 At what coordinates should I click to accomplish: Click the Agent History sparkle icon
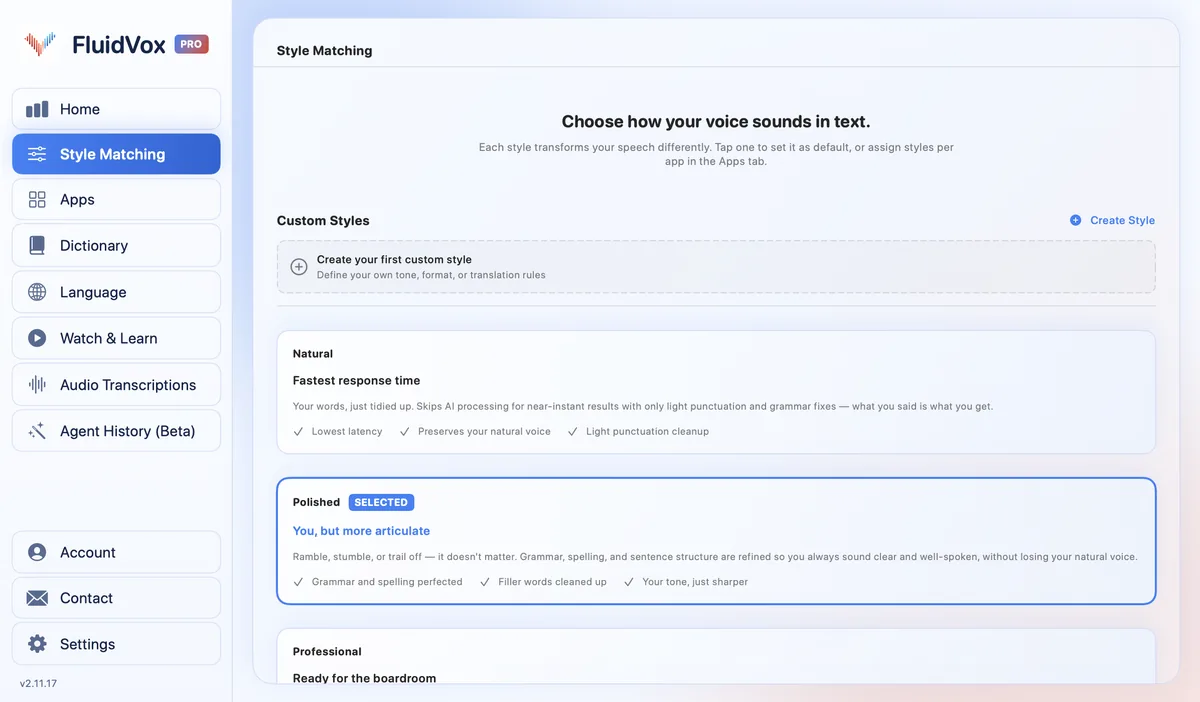coord(37,431)
